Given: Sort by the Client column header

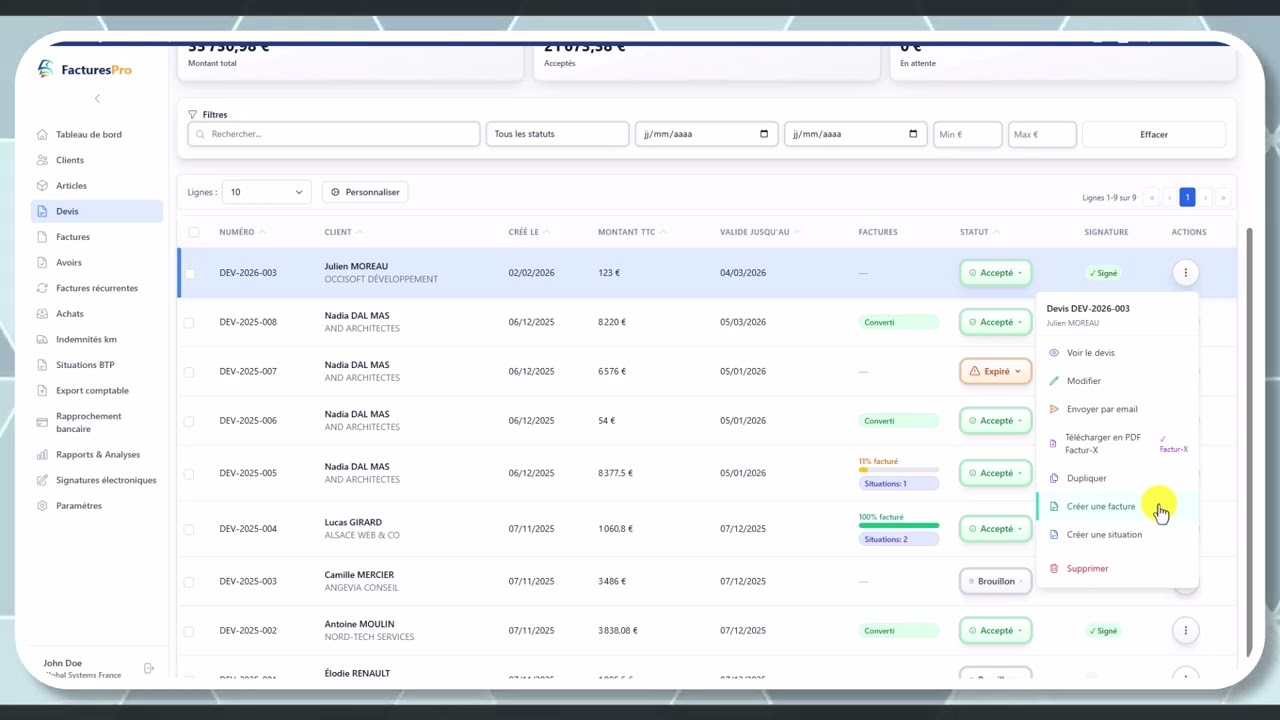Looking at the screenshot, I should tap(343, 232).
